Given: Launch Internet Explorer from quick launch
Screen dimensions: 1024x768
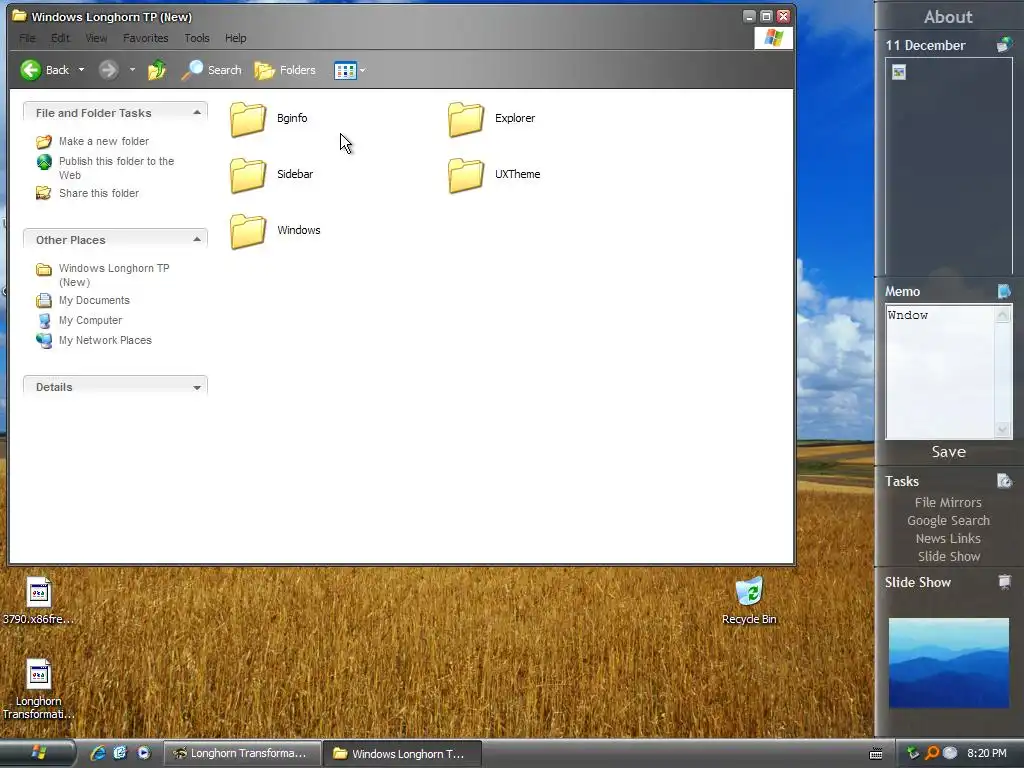Looking at the screenshot, I should click(98, 753).
